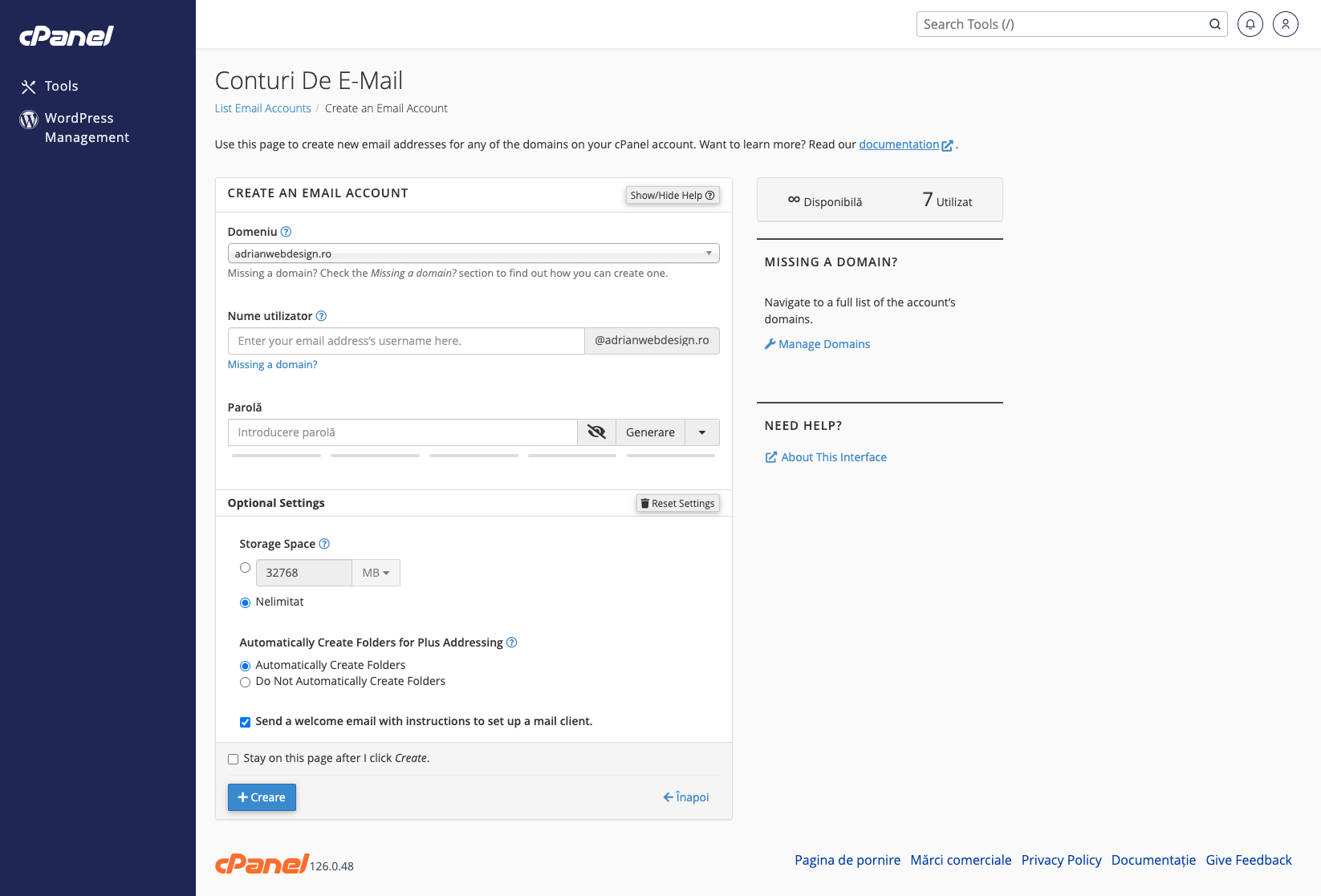Click Nume utilizator help icon

pos(321,316)
